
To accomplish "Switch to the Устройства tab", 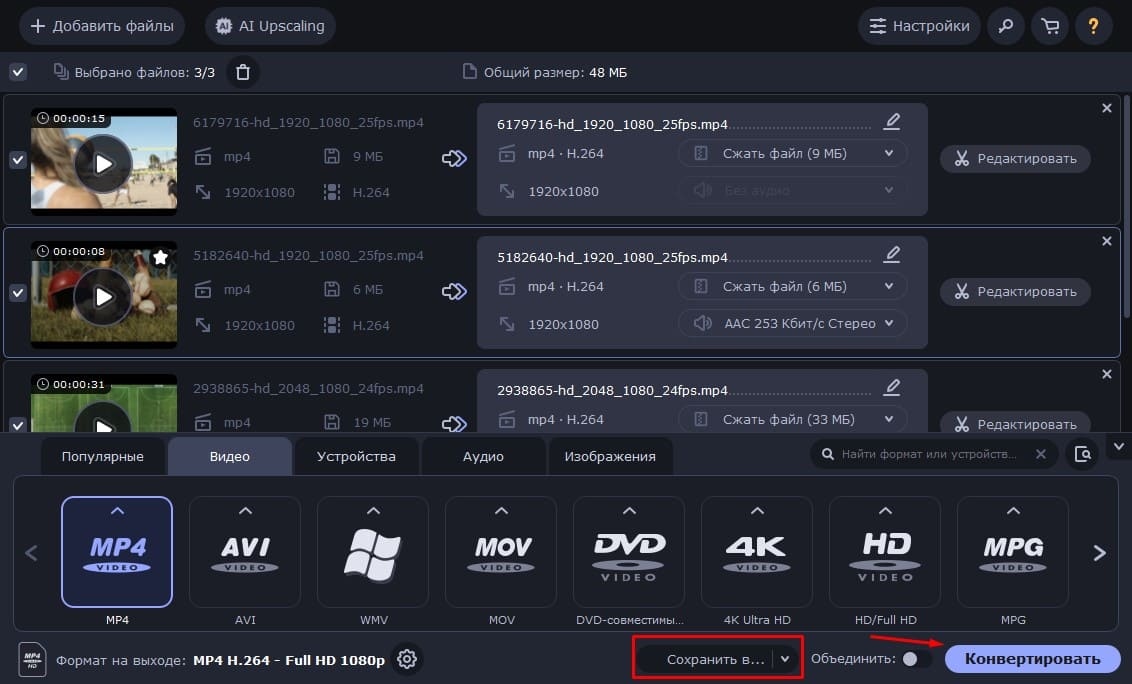I will [x=356, y=456].
